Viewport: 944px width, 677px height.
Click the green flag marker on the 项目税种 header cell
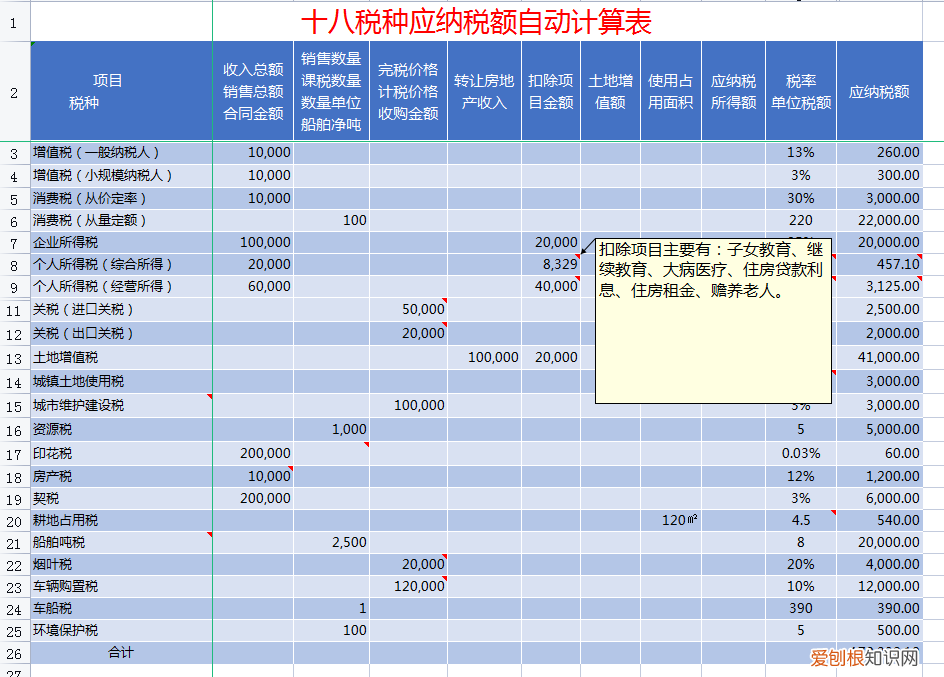click(31, 44)
